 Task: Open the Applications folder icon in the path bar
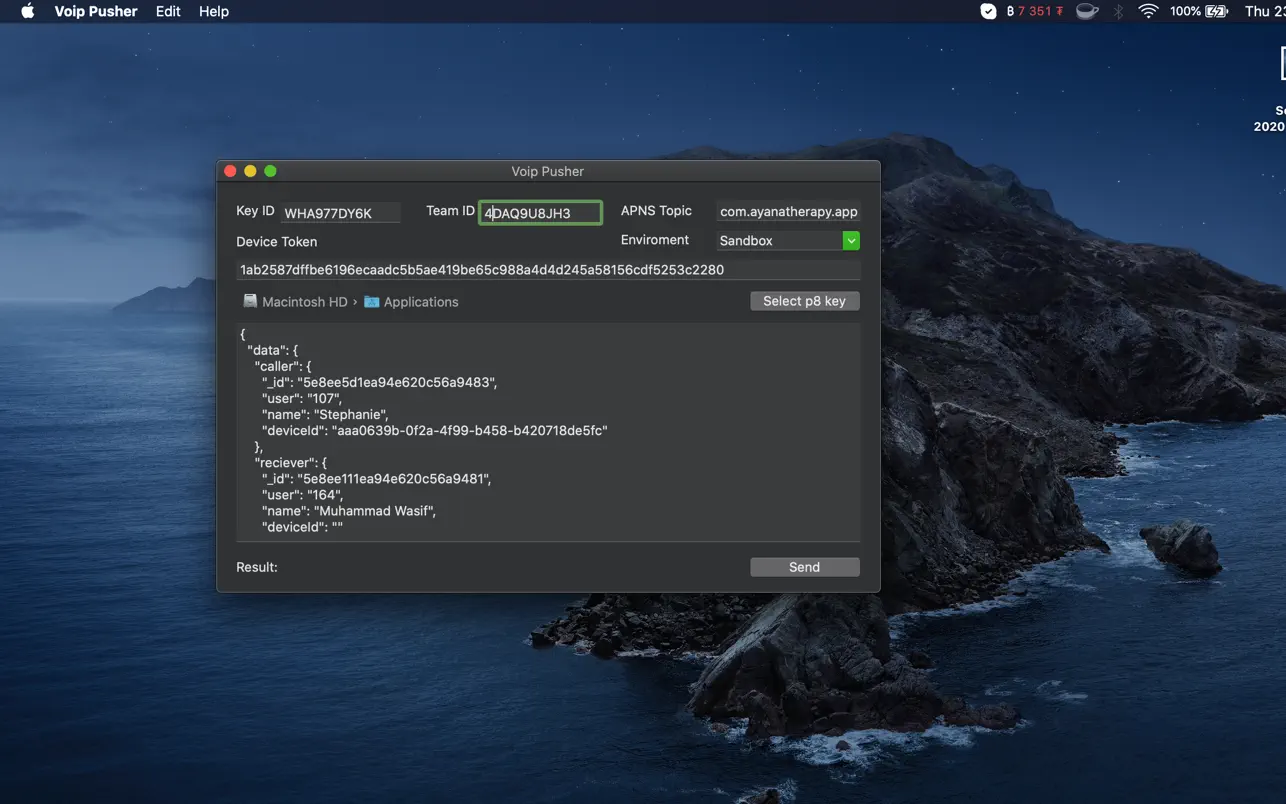pos(369,301)
